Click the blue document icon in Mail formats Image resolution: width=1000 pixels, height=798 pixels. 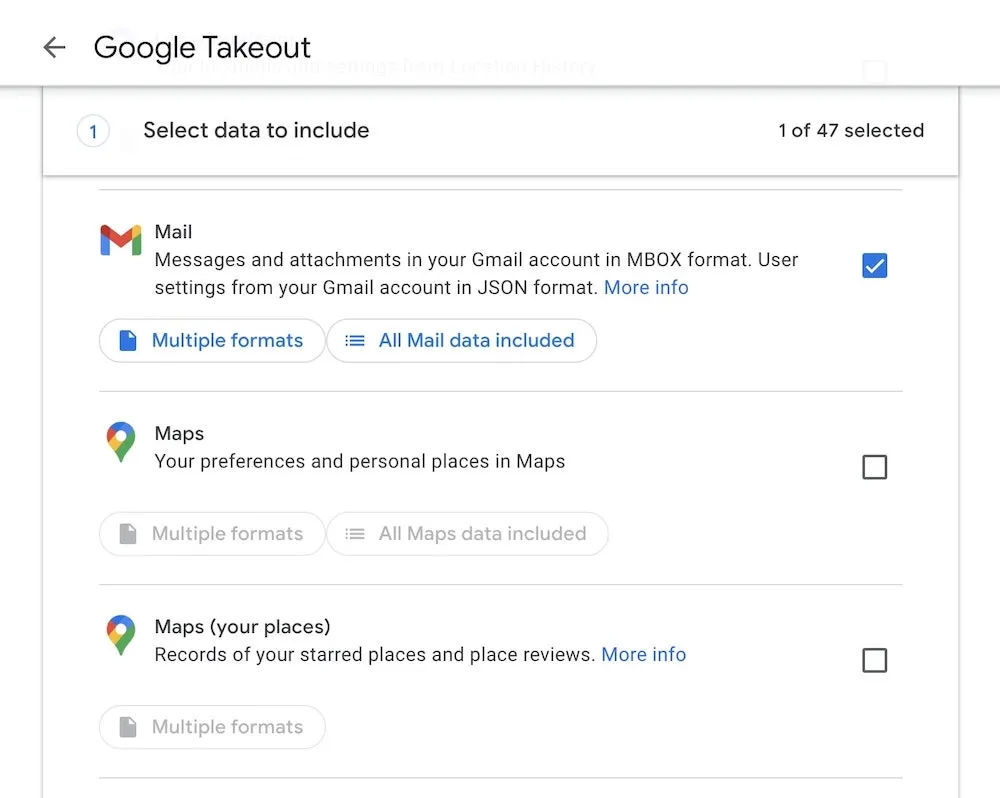[x=128, y=341]
